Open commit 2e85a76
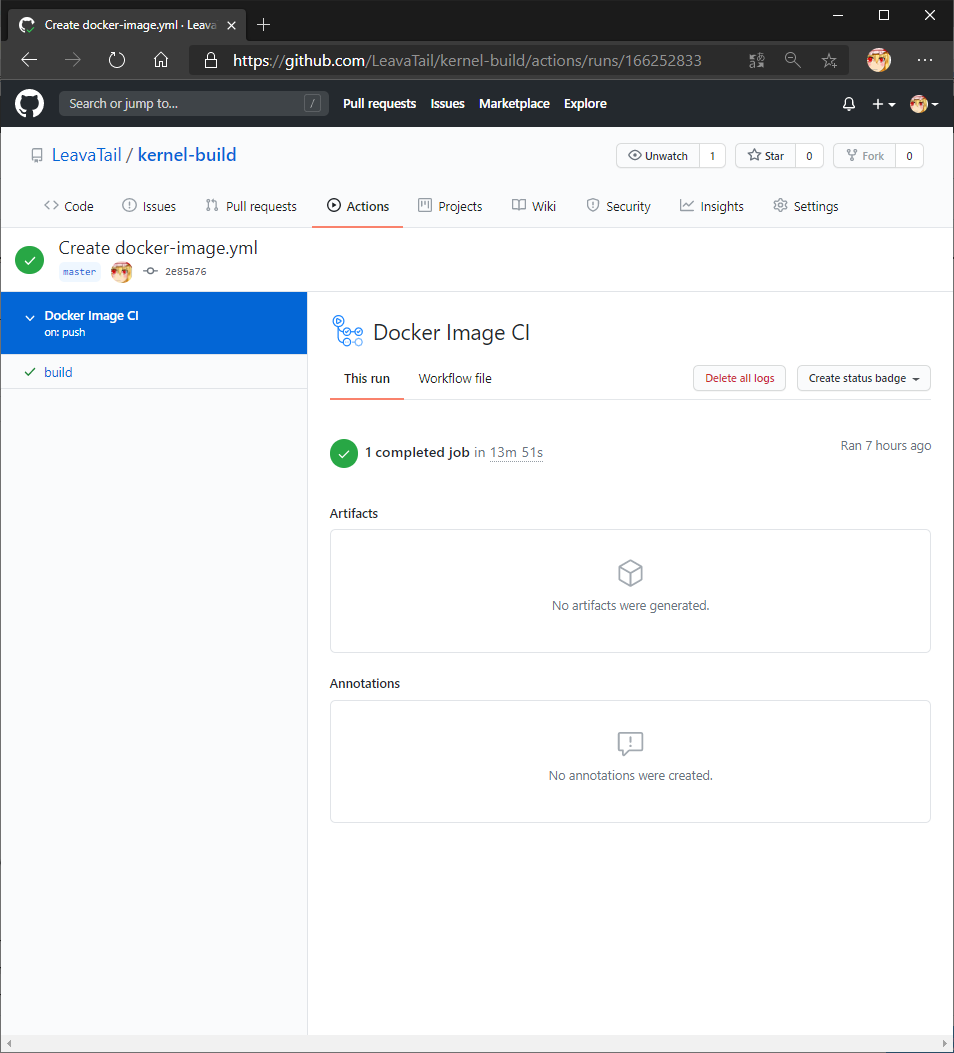This screenshot has width=954, height=1053. tap(185, 271)
